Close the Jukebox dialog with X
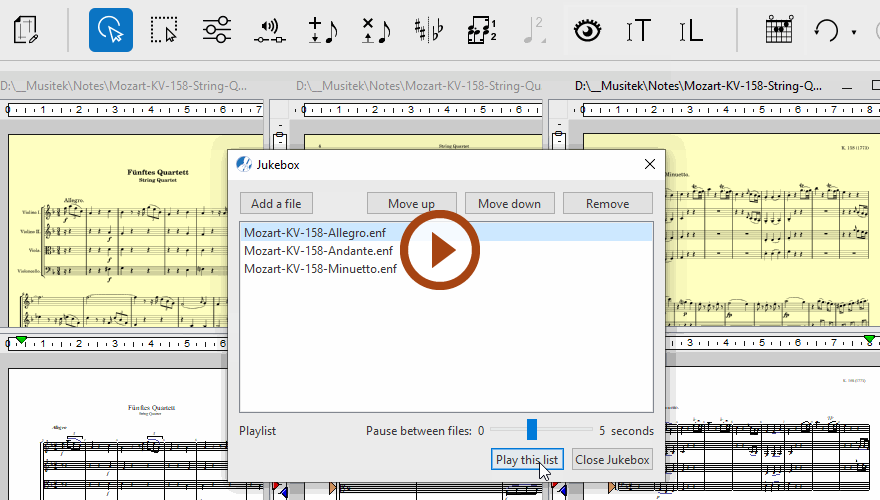The image size is (880, 500). click(650, 164)
